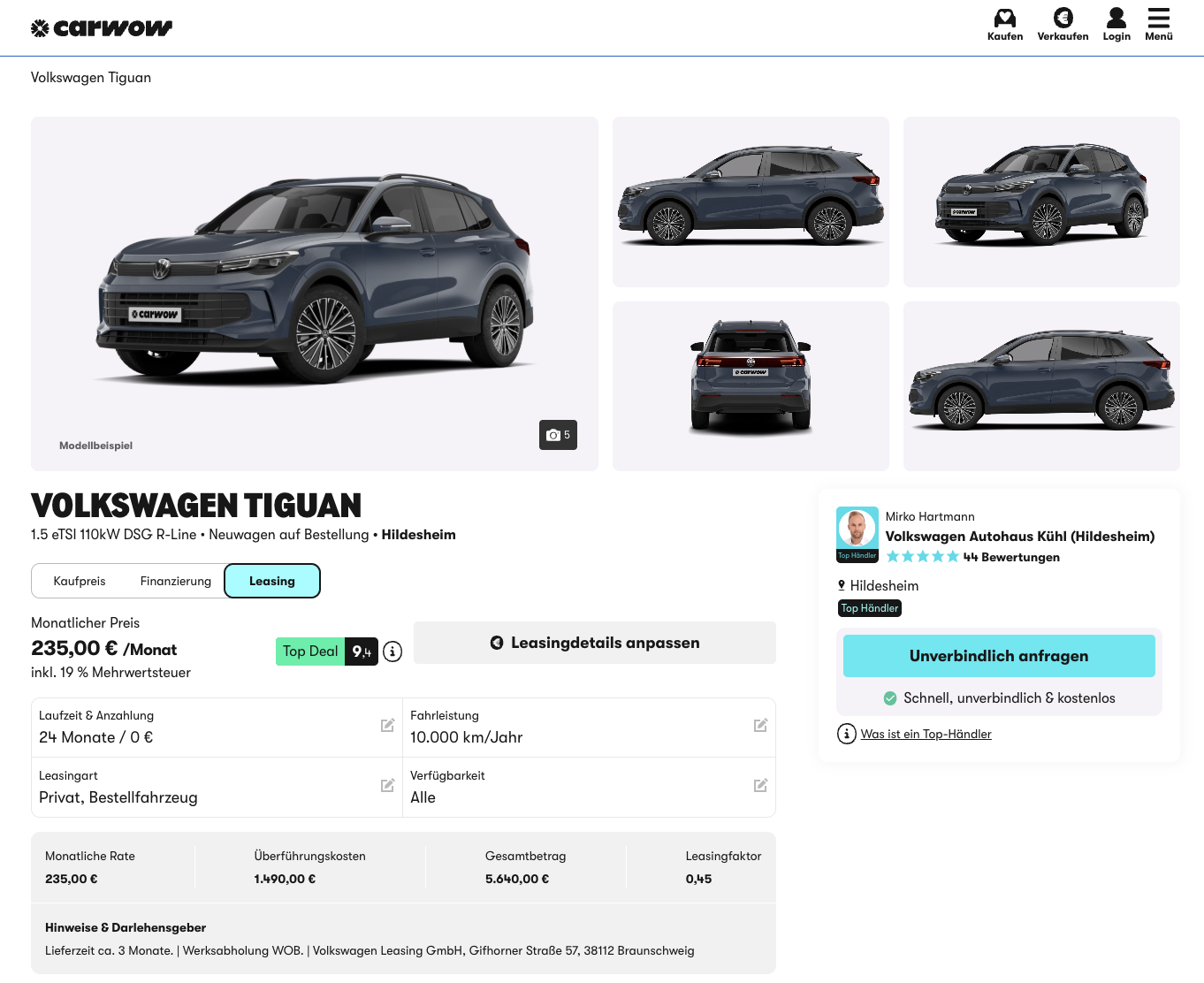Screen dimensions: 1204x983
Task: Switch to the Finanzierung tab
Action: [x=176, y=581]
